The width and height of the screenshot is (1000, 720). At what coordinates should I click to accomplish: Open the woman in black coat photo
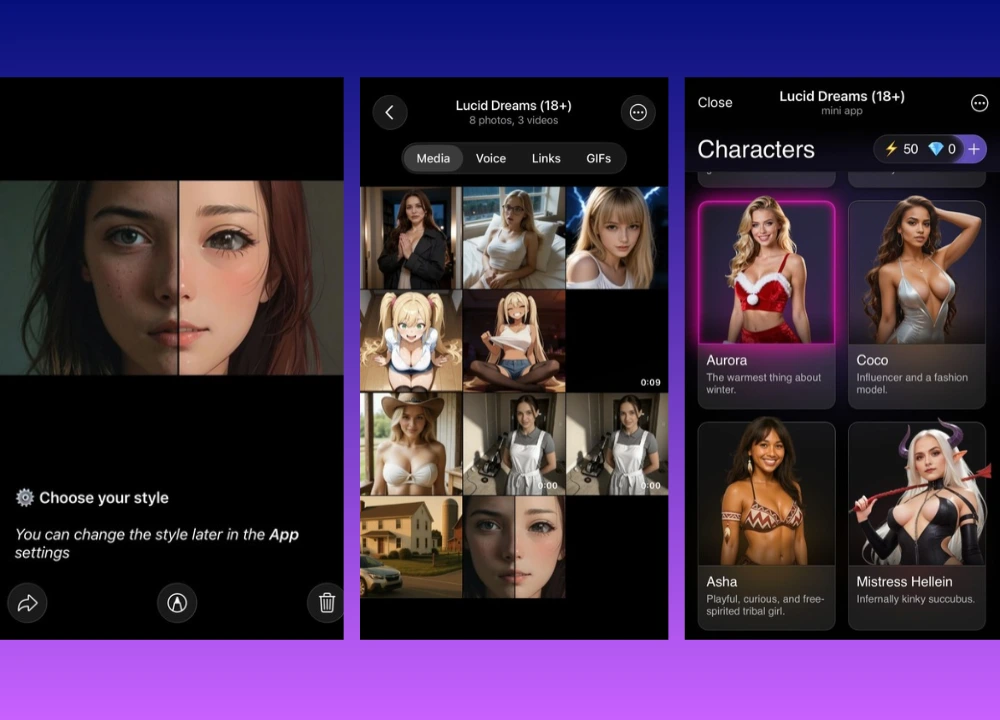[x=411, y=238]
